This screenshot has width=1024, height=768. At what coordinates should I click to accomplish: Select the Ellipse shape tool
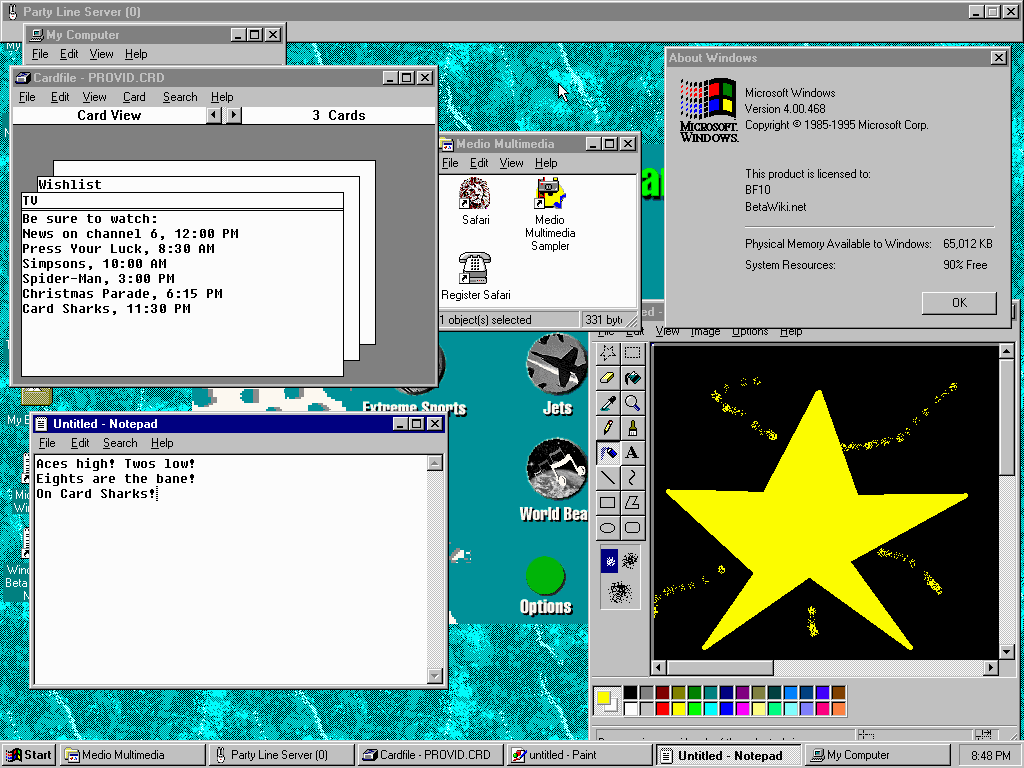(607, 528)
